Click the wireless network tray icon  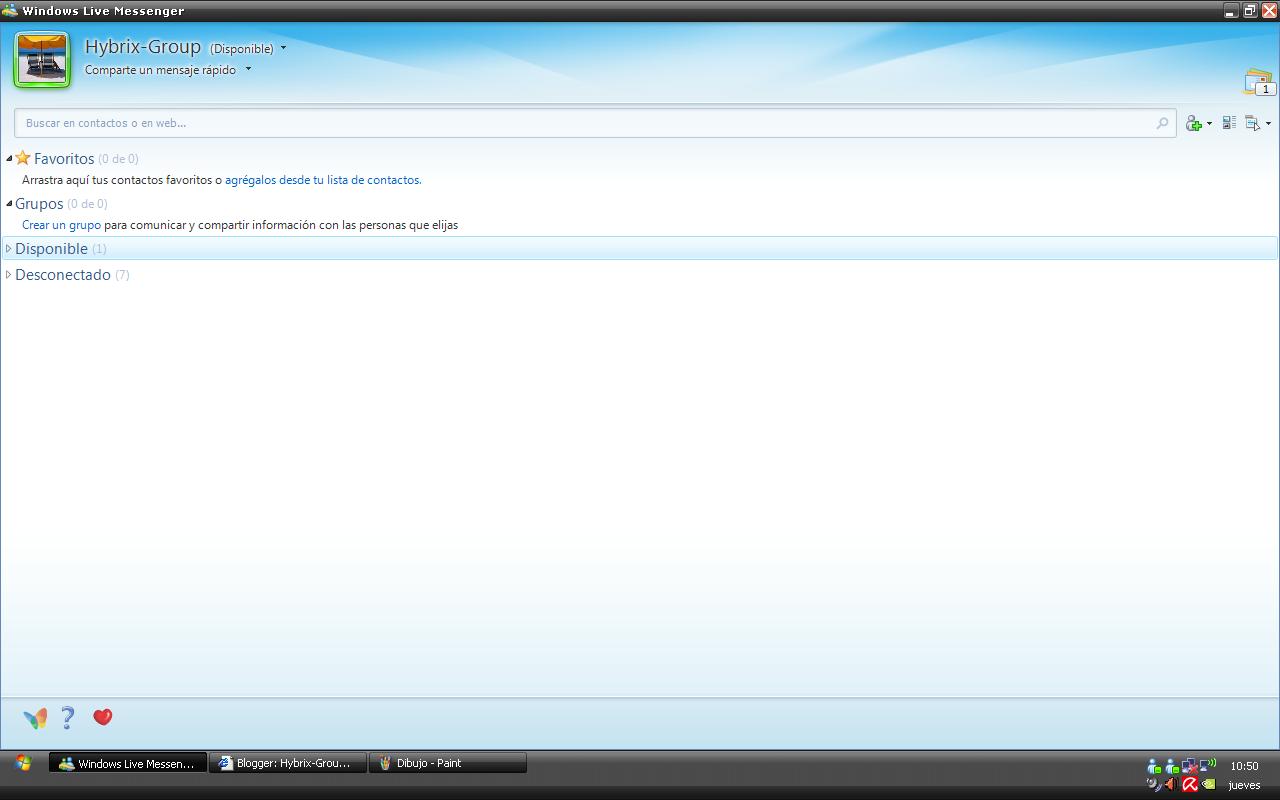[1208, 766]
